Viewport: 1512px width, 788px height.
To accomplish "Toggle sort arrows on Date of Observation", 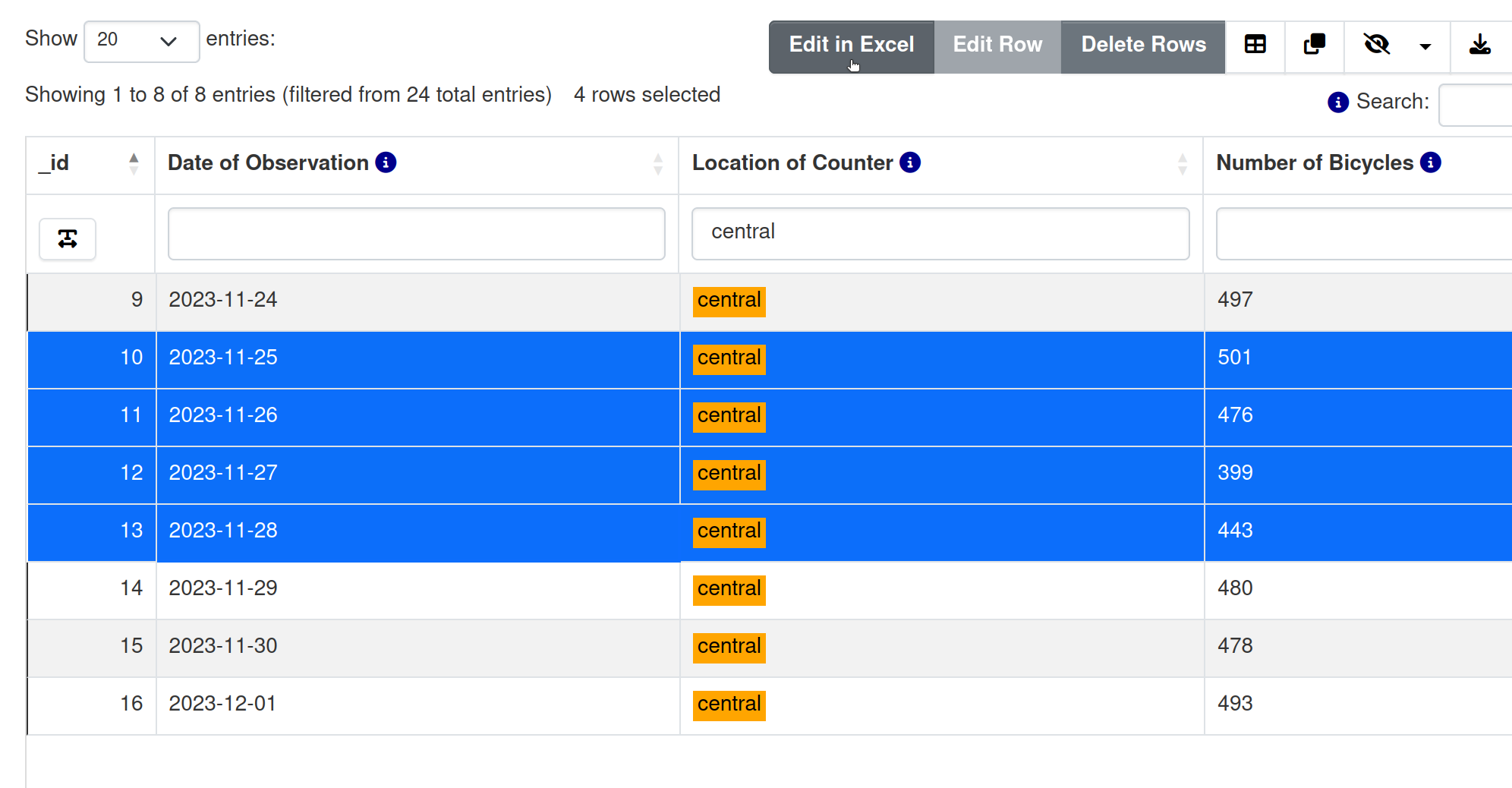I will [x=658, y=162].
